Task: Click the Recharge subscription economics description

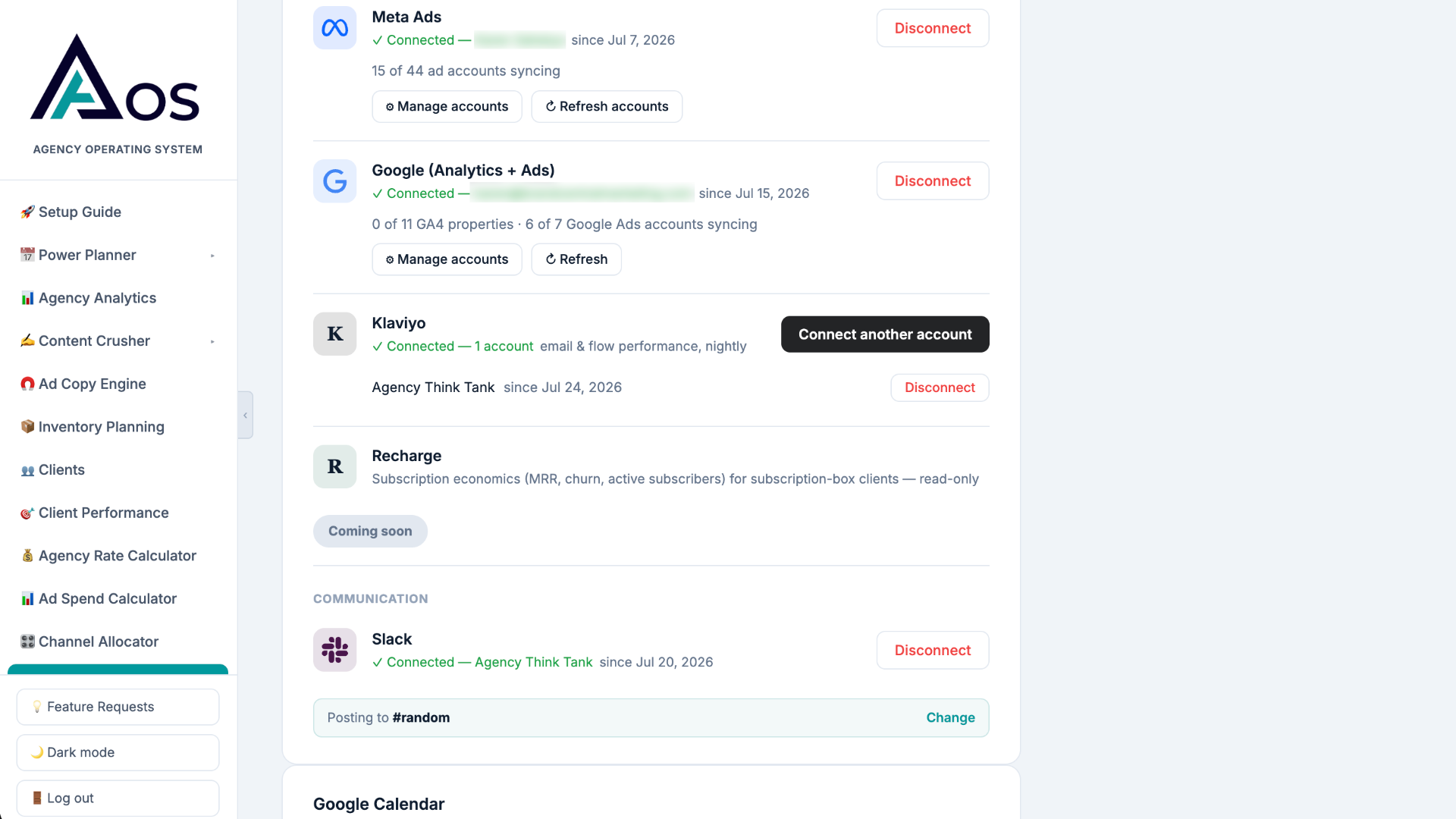Action: (675, 479)
